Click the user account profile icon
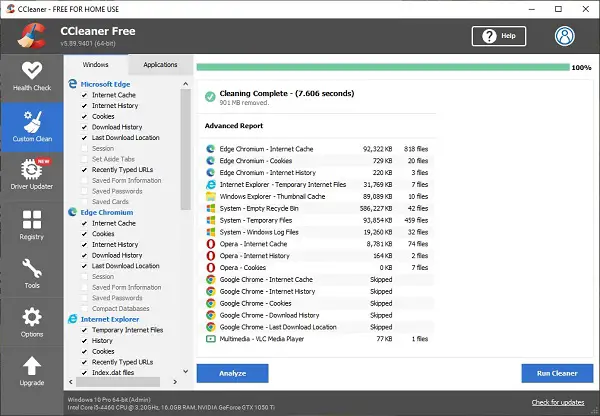Screen dimensions: 600x416 point(564,36)
